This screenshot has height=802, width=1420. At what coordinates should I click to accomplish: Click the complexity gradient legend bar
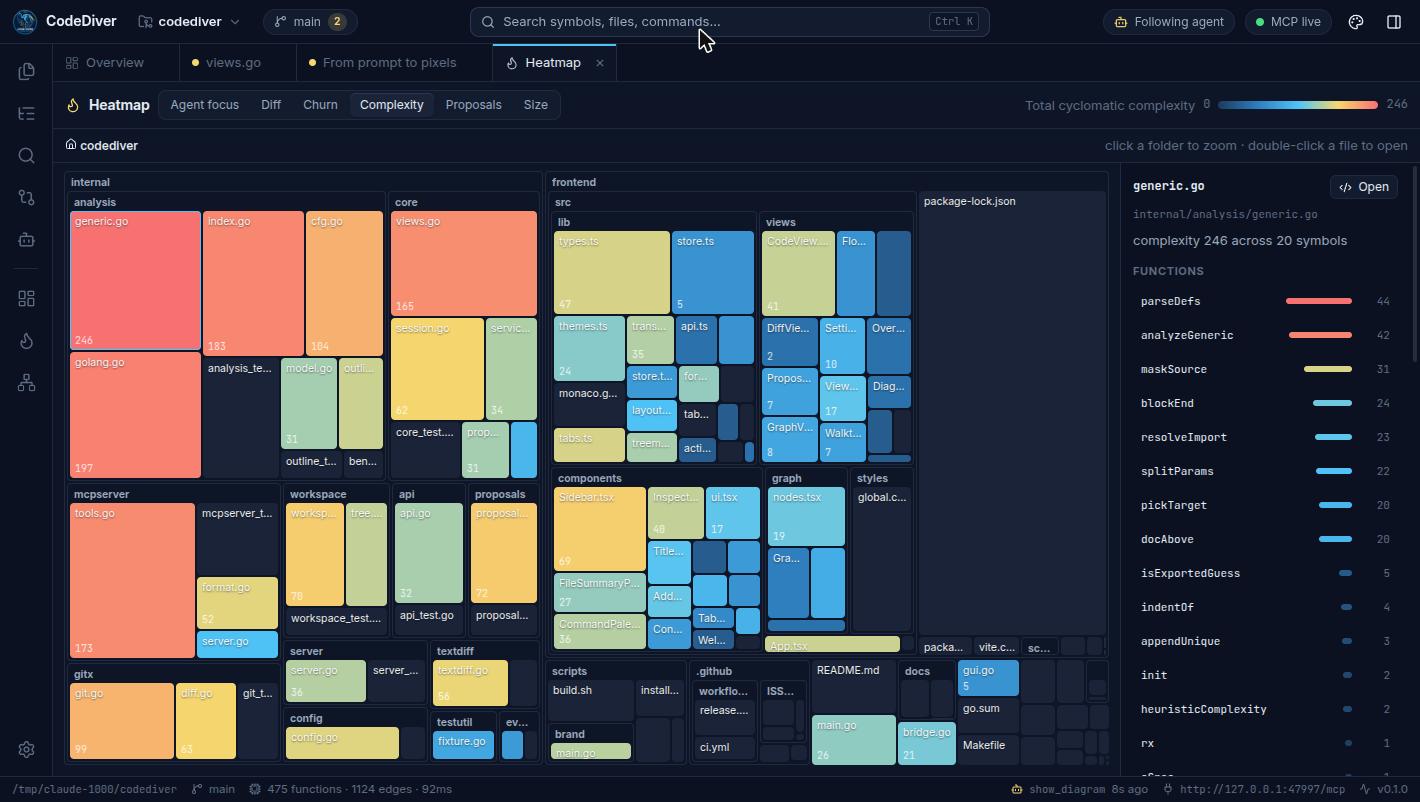1298,105
